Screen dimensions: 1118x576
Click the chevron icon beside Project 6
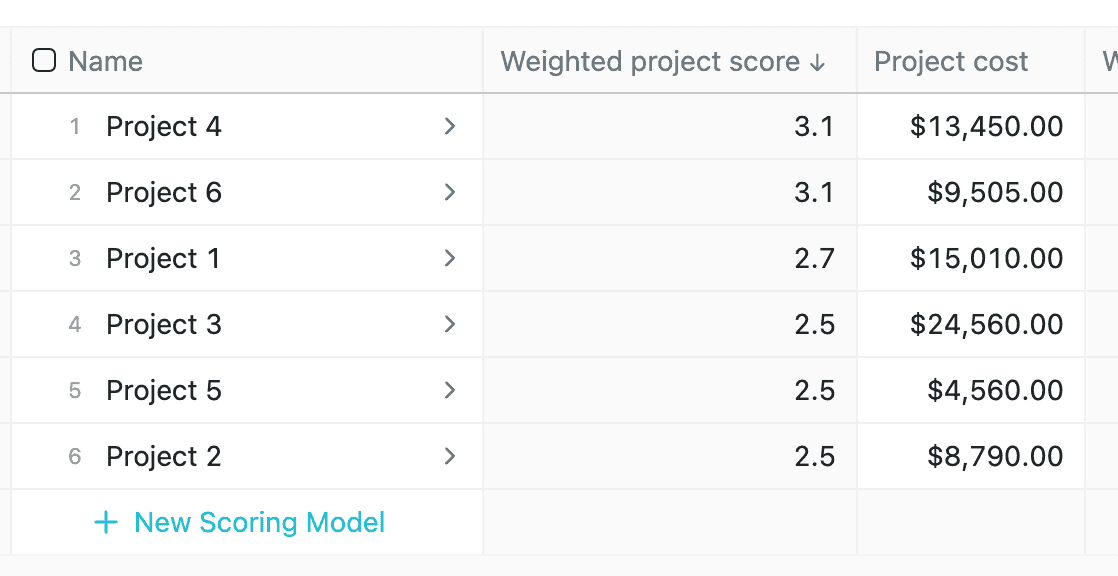[x=449, y=192]
